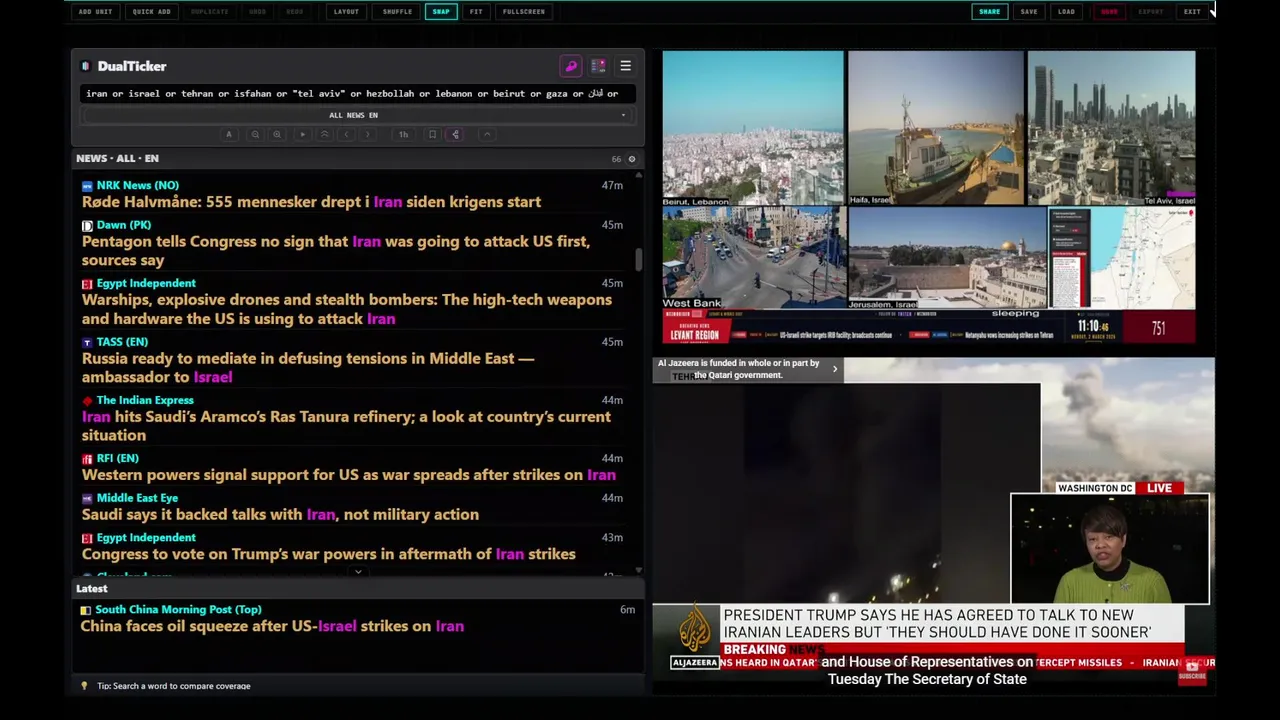1280x720 pixels.
Task: Collapse the ticker controls with up chevron
Action: pos(487,134)
